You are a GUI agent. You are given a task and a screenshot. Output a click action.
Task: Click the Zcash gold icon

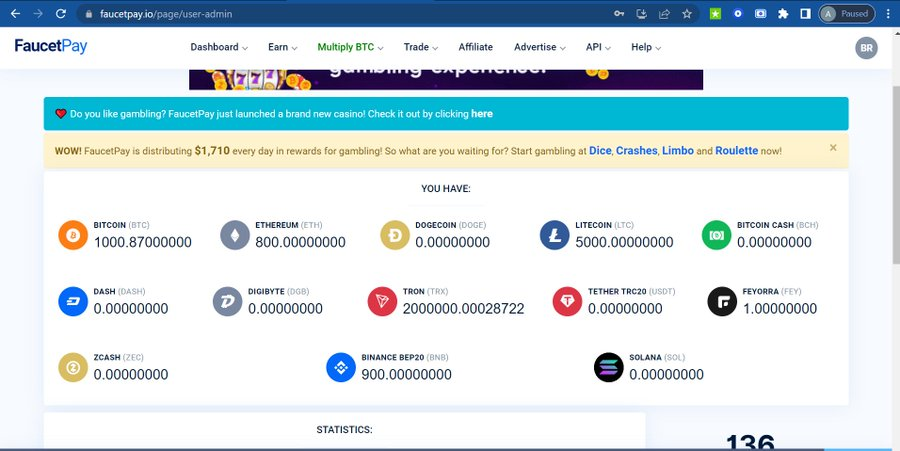(x=73, y=367)
